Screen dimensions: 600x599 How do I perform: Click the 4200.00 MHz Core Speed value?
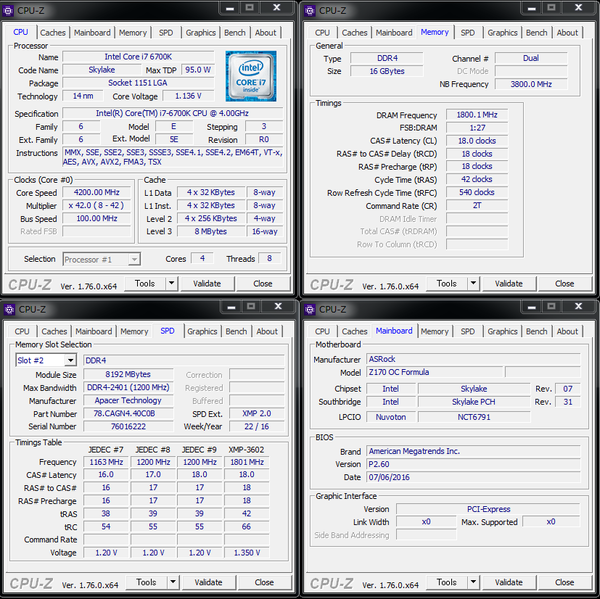click(x=96, y=193)
